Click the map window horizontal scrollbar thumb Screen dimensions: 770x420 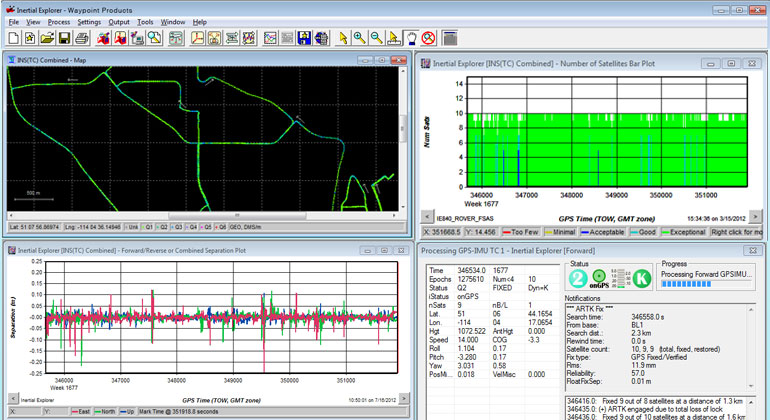[x=237, y=215]
